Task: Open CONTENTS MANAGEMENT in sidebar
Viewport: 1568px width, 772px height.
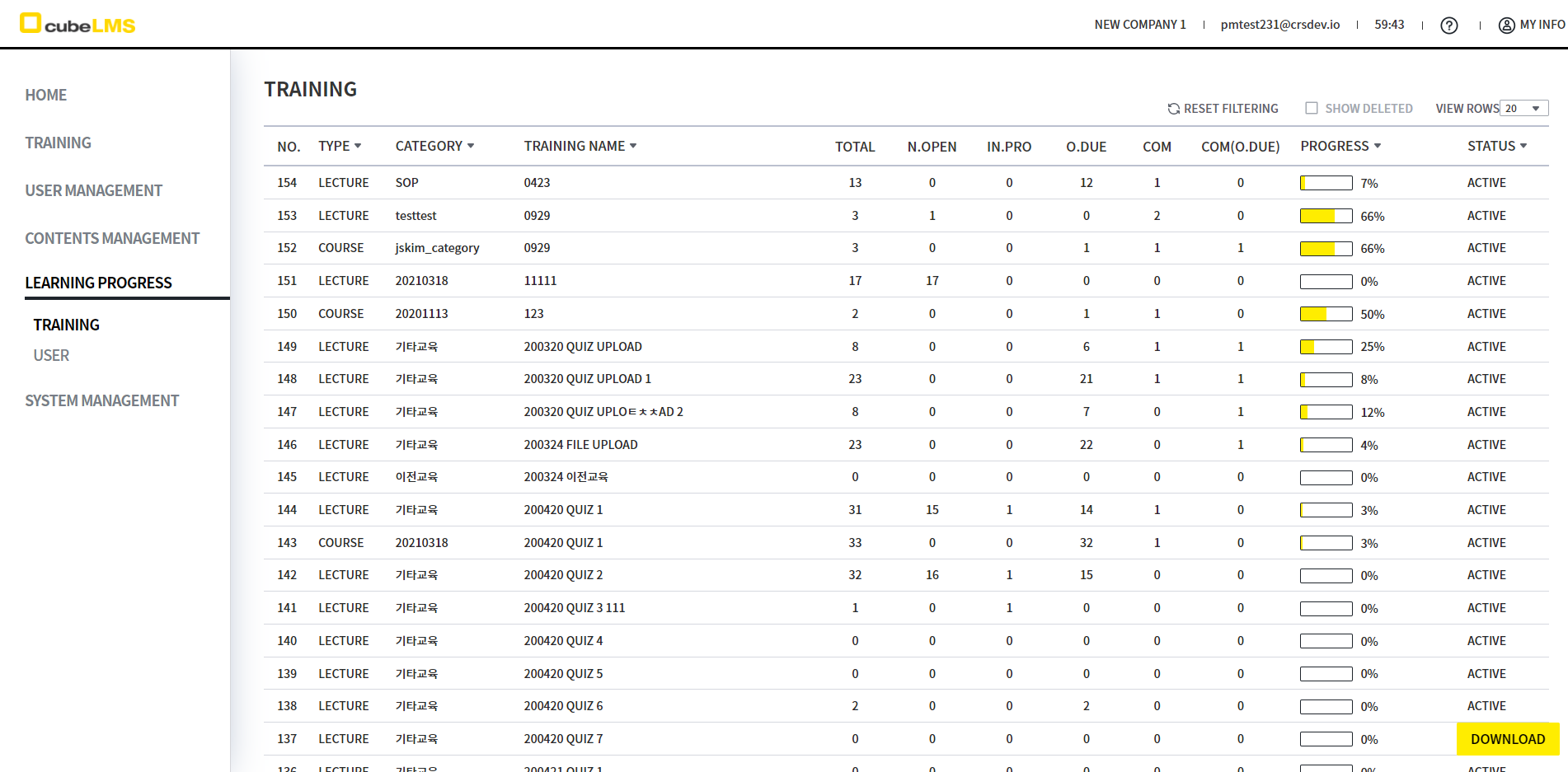Action: [x=112, y=238]
